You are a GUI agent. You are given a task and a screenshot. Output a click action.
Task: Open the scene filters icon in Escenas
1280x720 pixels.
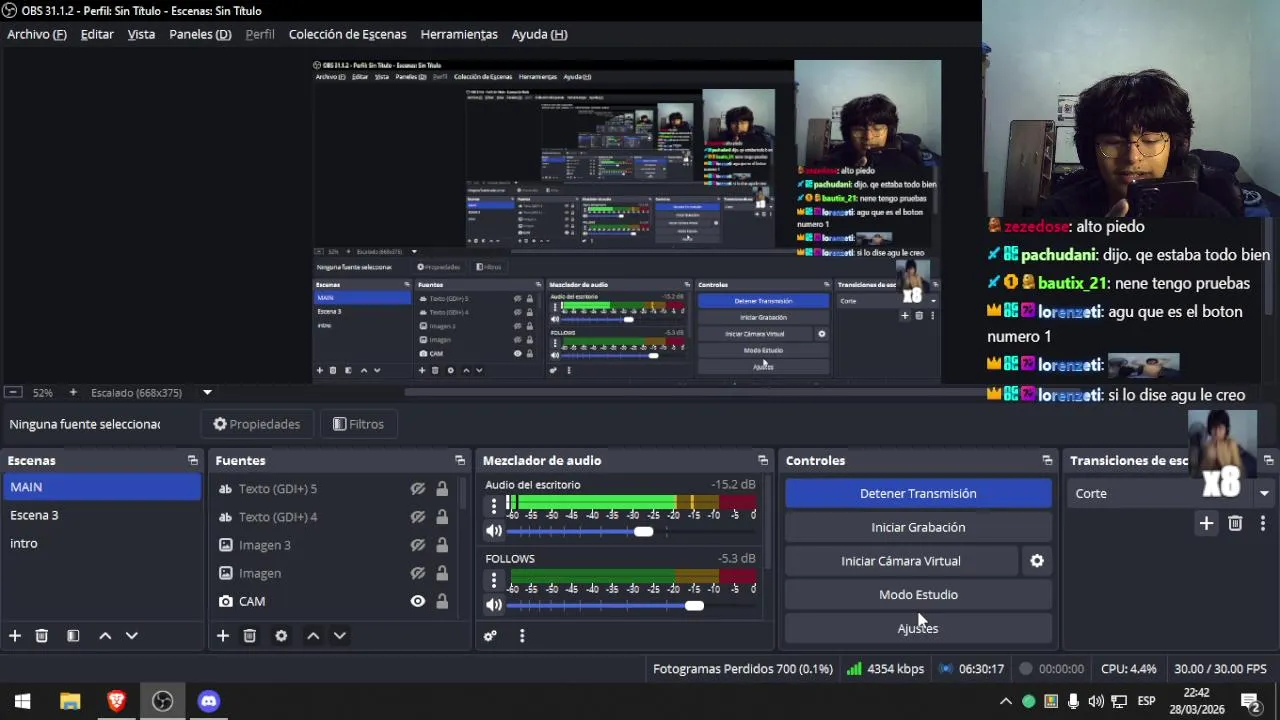tap(73, 636)
